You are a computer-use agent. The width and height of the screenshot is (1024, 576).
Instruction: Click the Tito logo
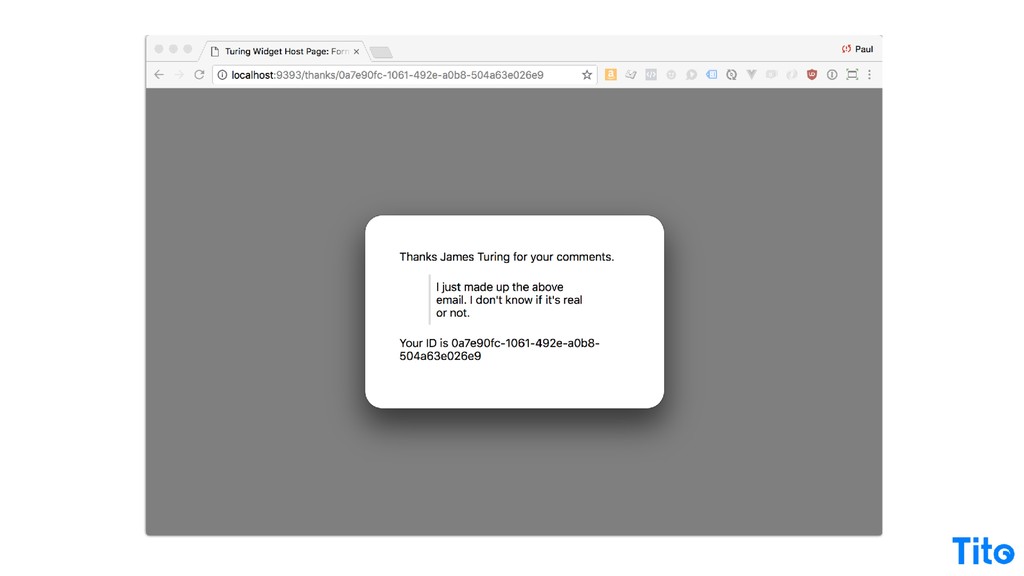coord(983,551)
